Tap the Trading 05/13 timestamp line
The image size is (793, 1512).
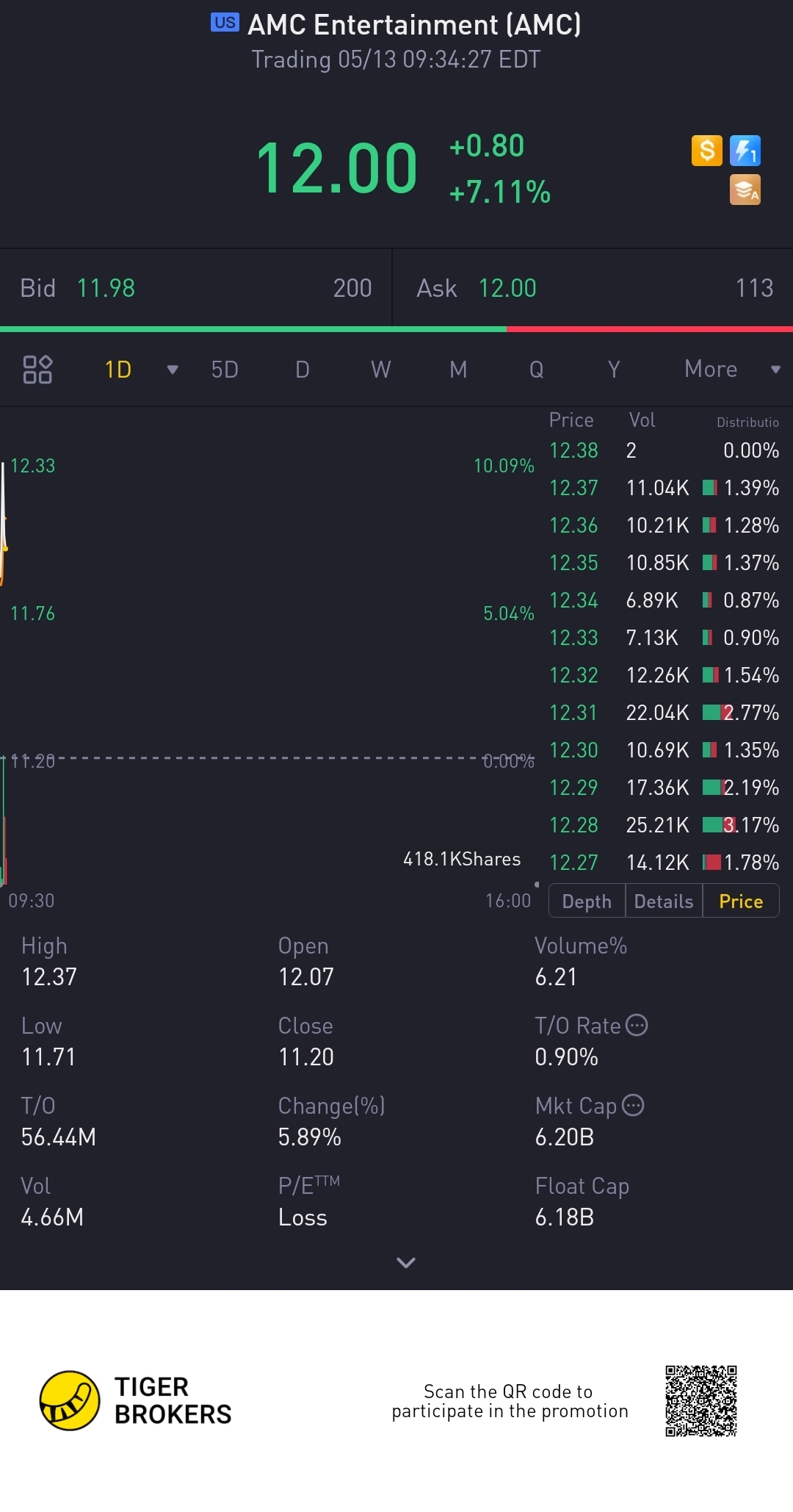pos(396,60)
